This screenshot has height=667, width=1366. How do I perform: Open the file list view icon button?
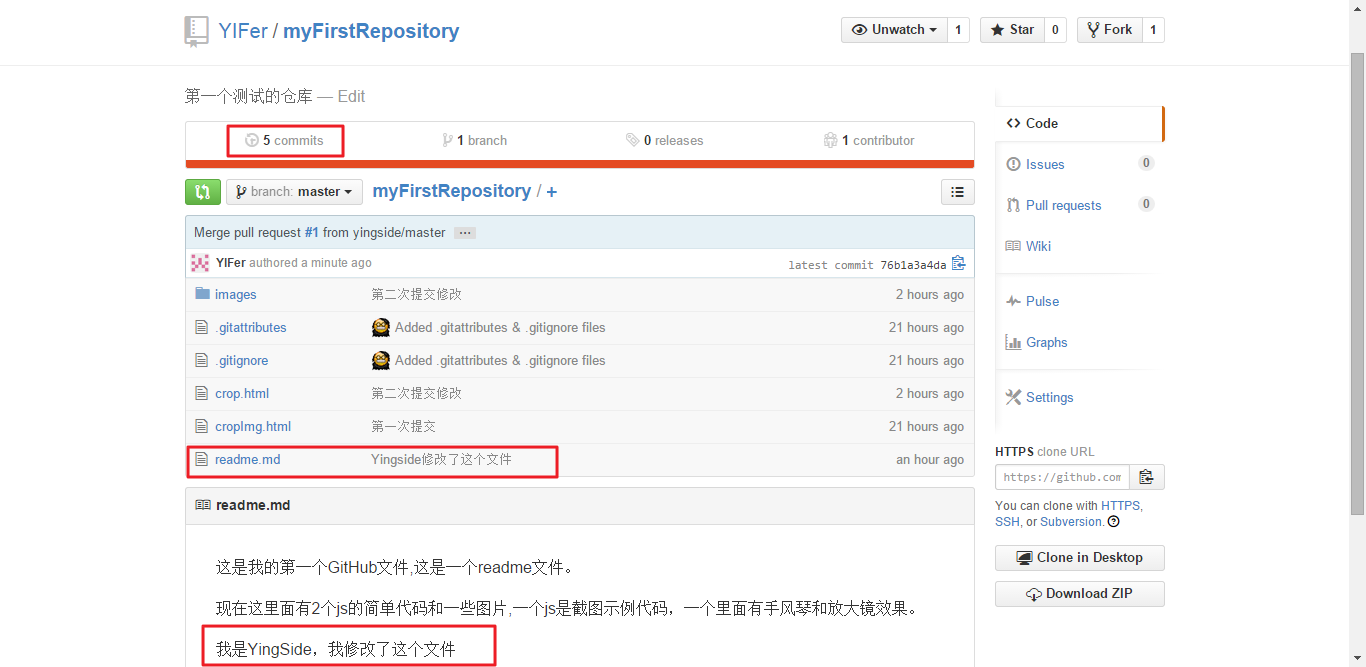coord(957,192)
